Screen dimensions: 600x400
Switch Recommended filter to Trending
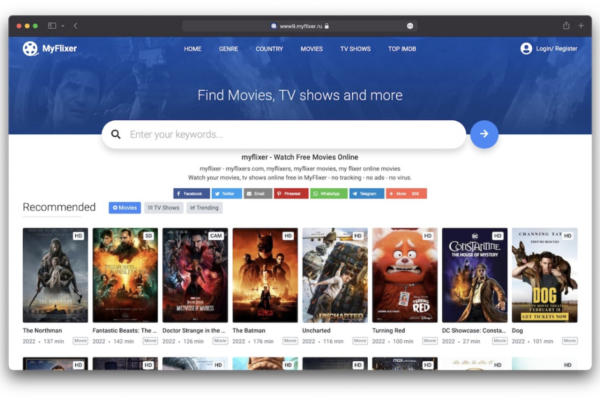[204, 208]
